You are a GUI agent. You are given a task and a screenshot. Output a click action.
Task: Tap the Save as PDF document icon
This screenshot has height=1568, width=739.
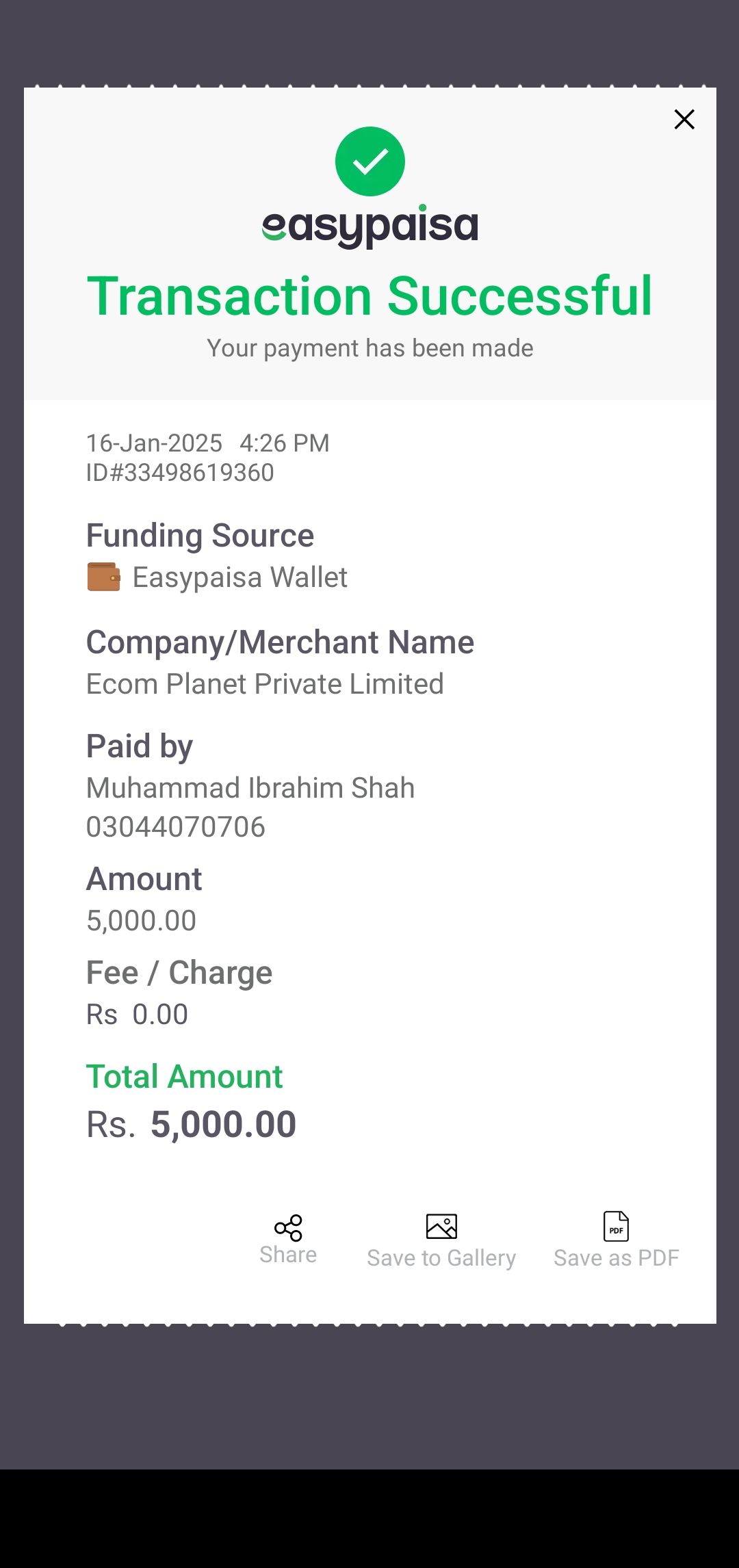tap(616, 1226)
